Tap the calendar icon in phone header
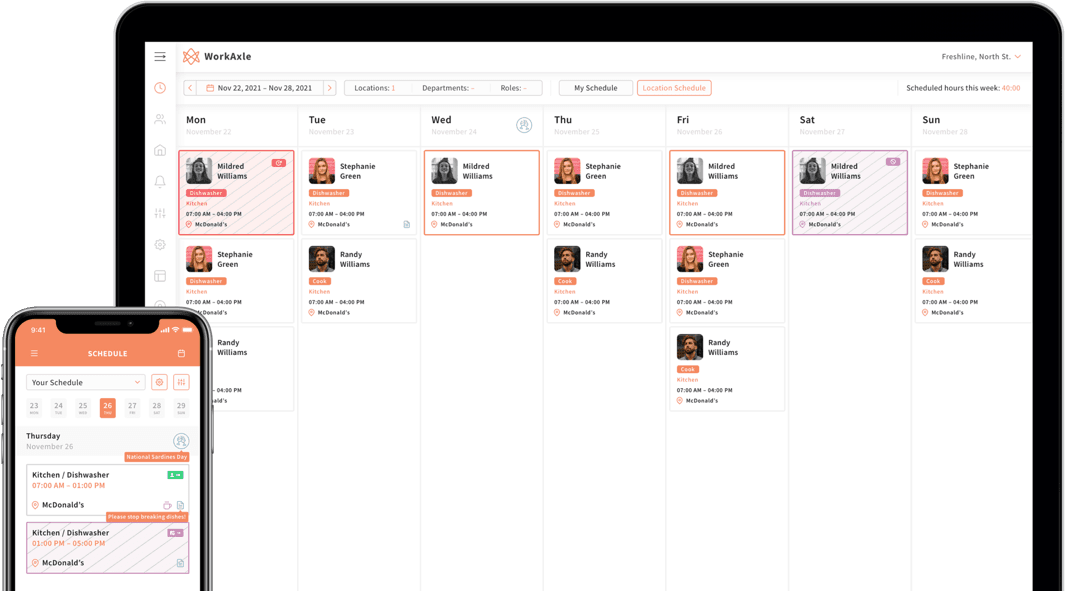Screen dimensions: 1065x591 (x=181, y=353)
